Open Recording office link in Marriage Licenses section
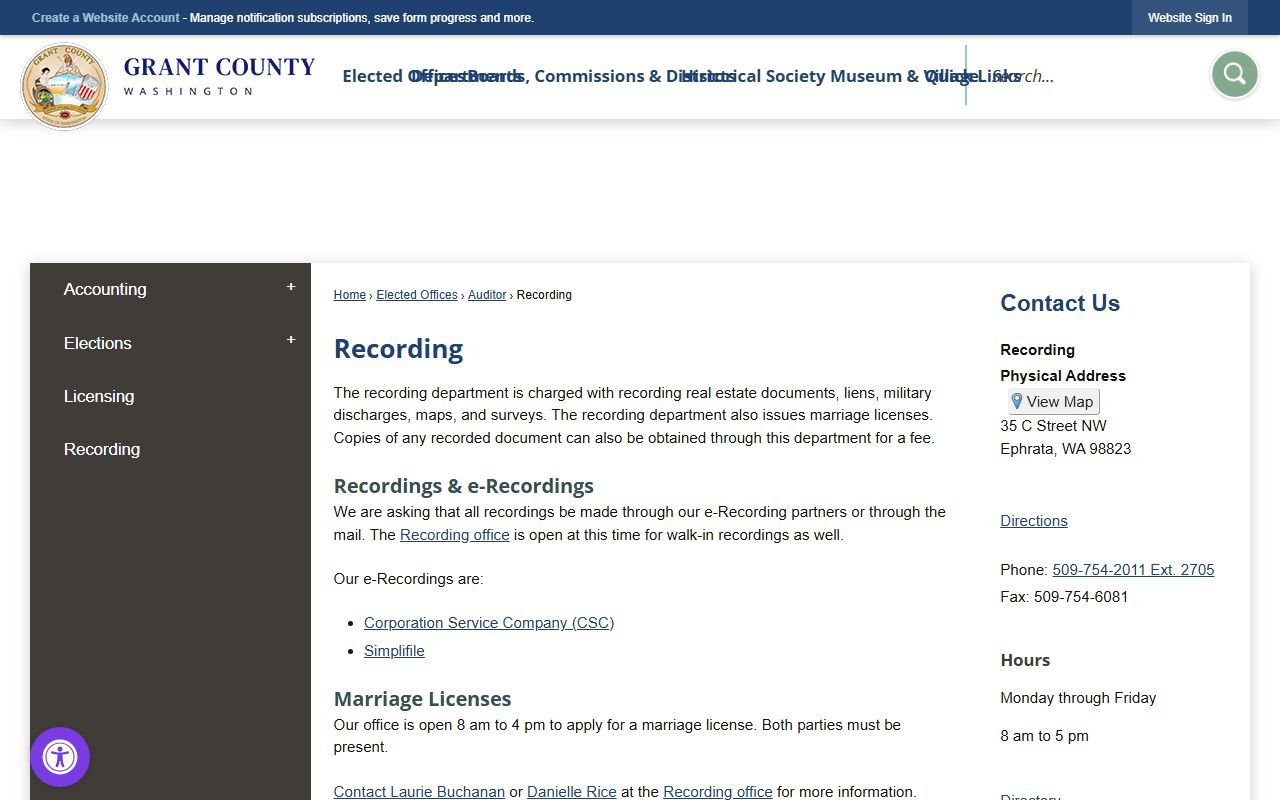Image resolution: width=1280 pixels, height=800 pixels. click(718, 792)
